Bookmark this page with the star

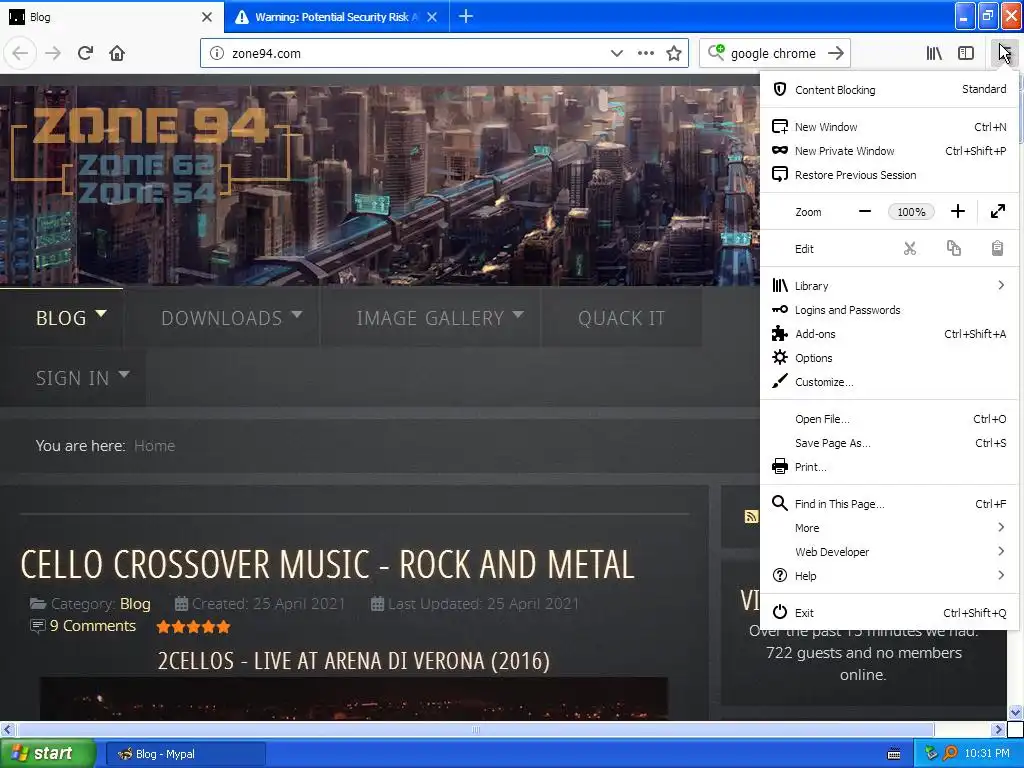point(674,53)
